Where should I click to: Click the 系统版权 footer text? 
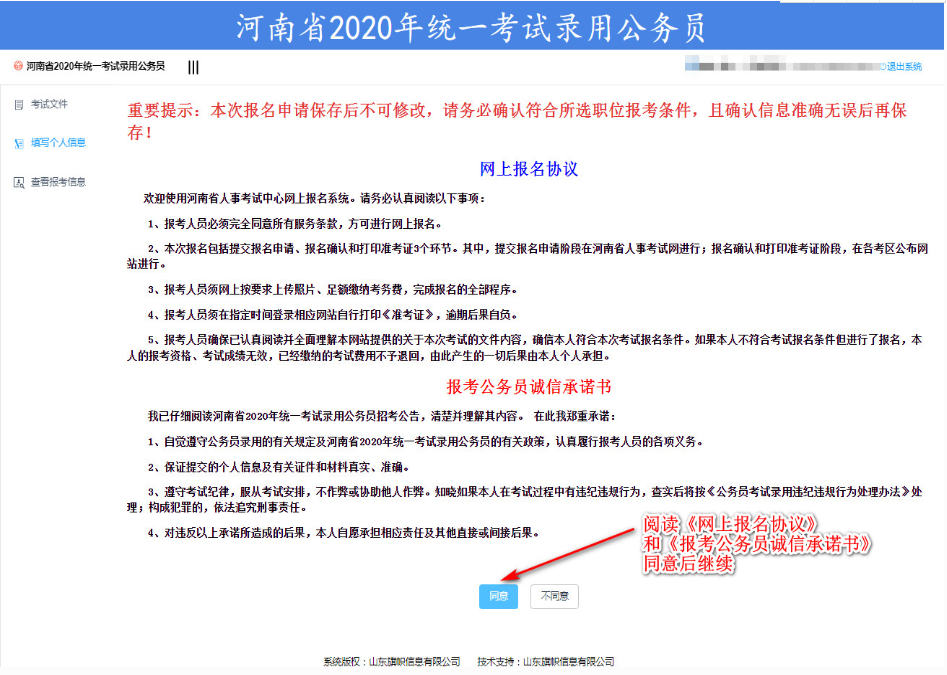point(391,662)
